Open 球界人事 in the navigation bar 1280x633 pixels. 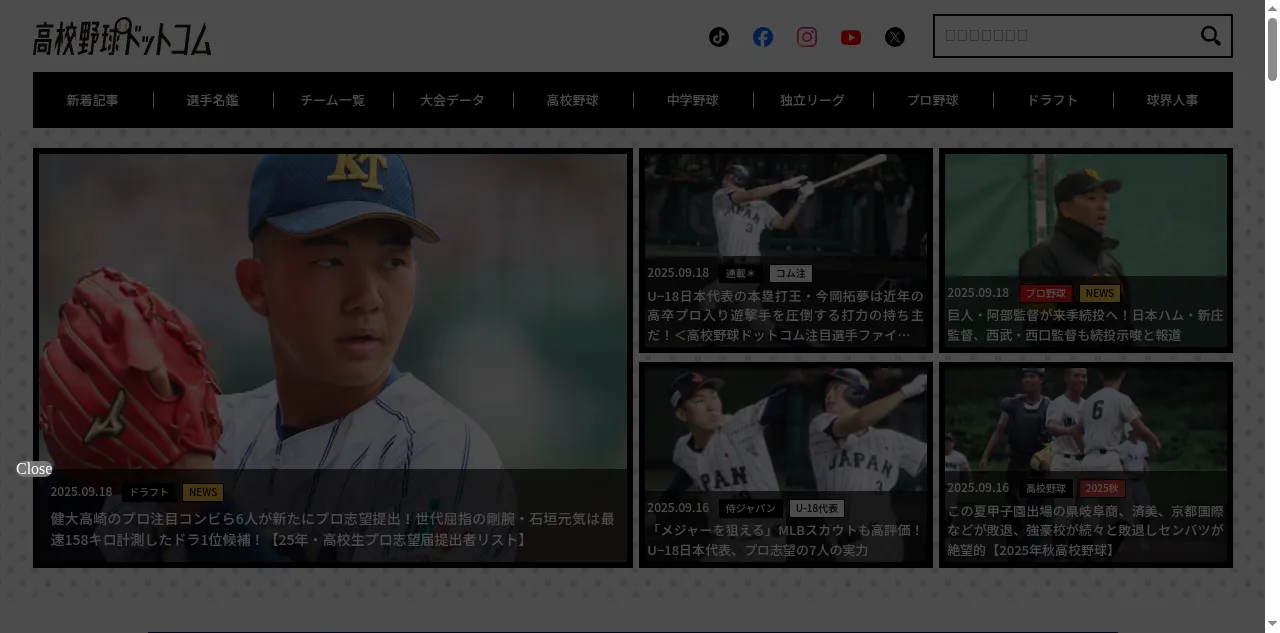(x=1173, y=100)
